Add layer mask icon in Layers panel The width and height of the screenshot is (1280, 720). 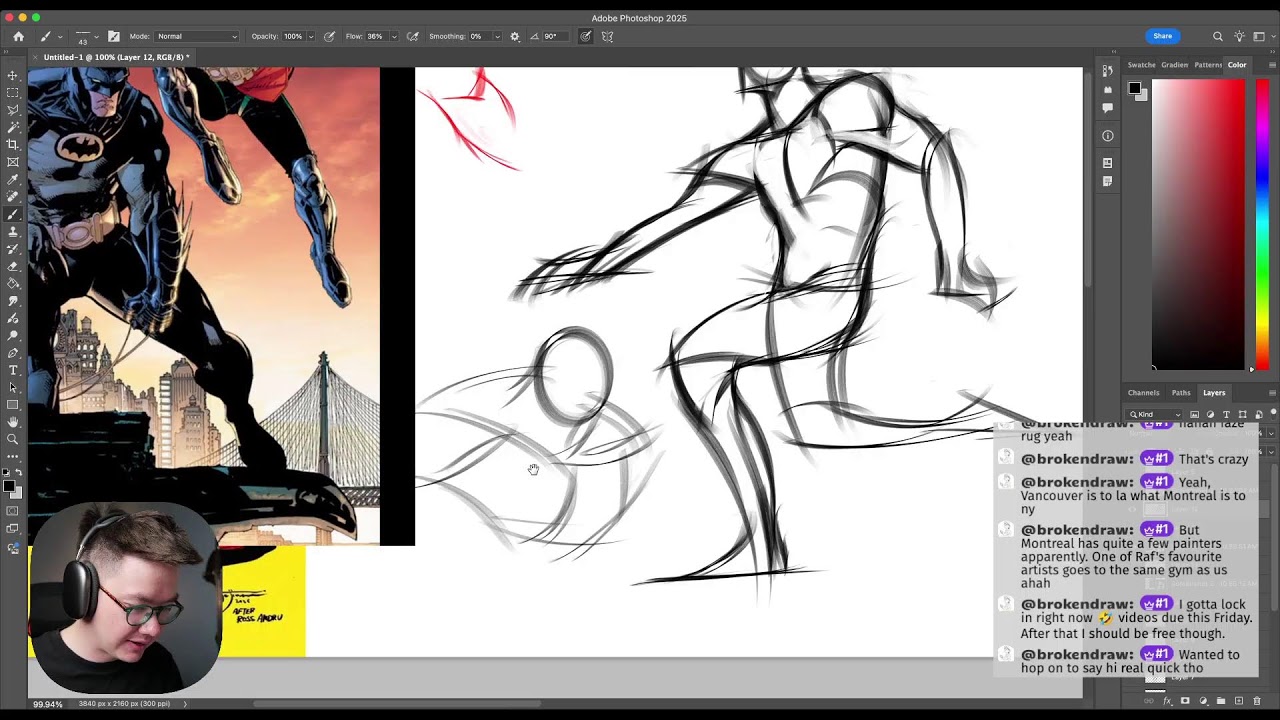1185,701
